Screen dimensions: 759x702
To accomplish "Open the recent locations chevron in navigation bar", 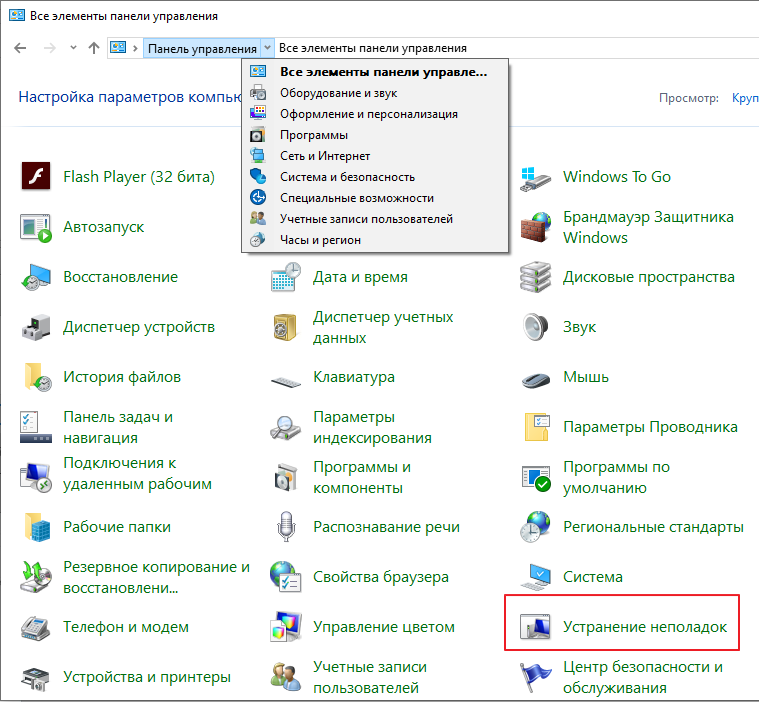I will pos(73,48).
